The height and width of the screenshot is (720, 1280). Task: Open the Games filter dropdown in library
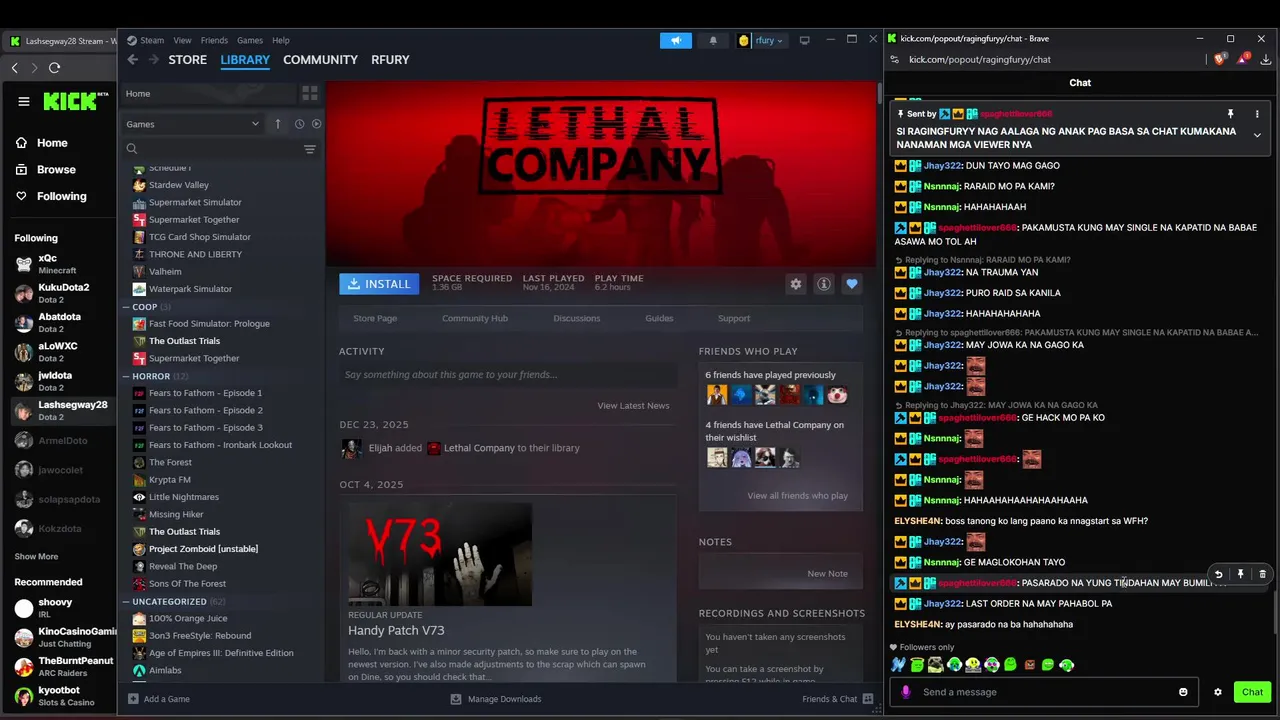click(x=192, y=124)
